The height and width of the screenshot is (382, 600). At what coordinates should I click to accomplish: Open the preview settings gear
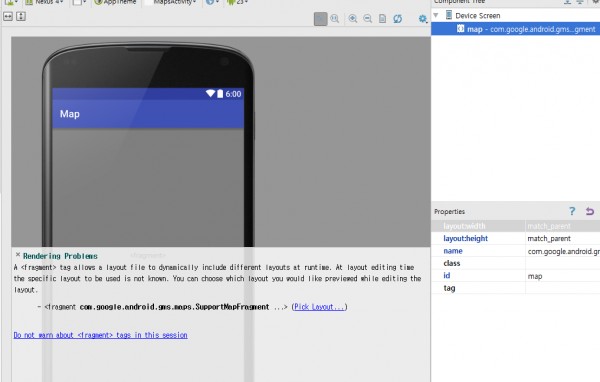click(x=422, y=19)
